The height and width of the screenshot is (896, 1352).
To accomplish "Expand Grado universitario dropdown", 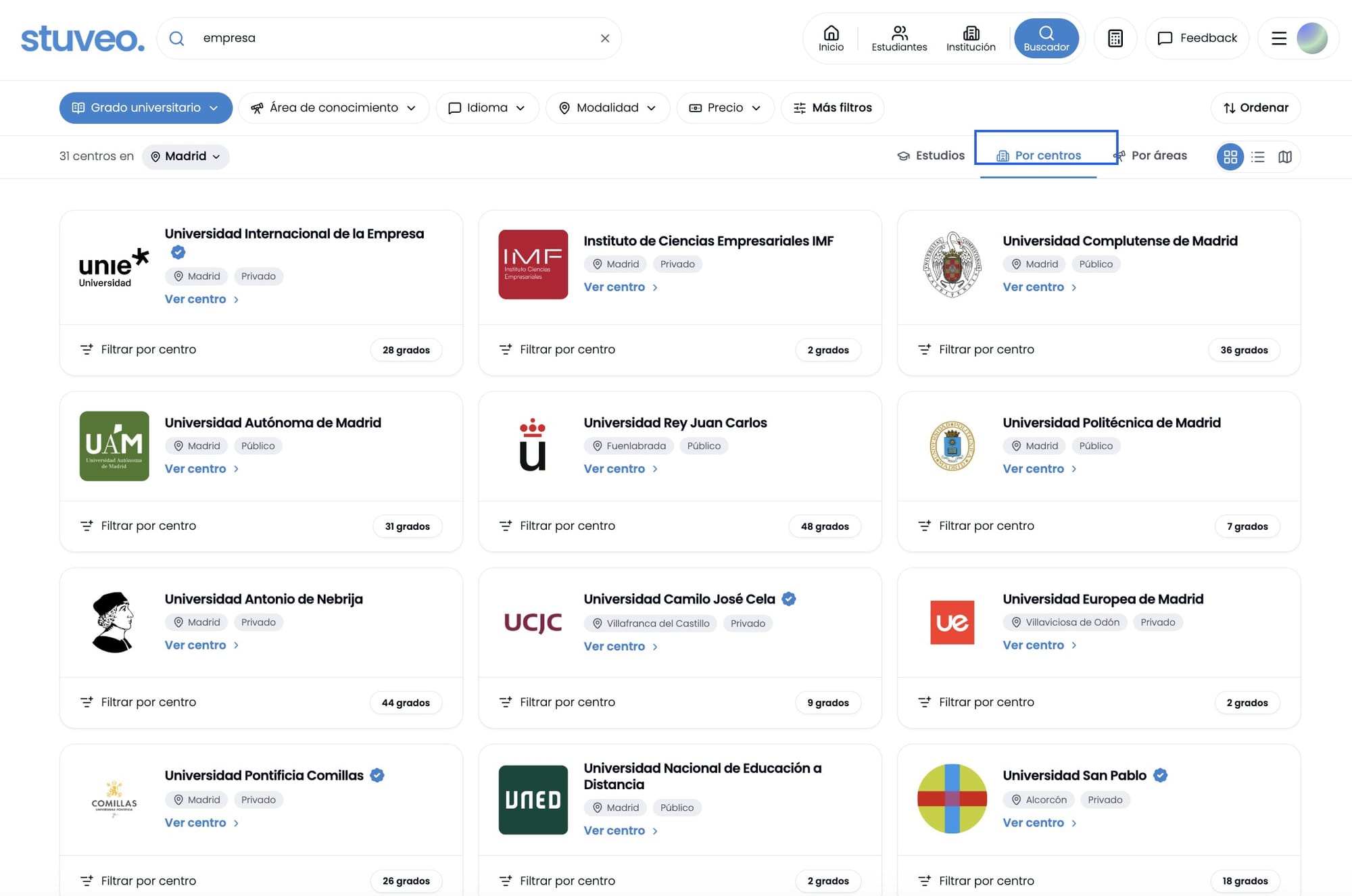I will pyautogui.click(x=146, y=108).
